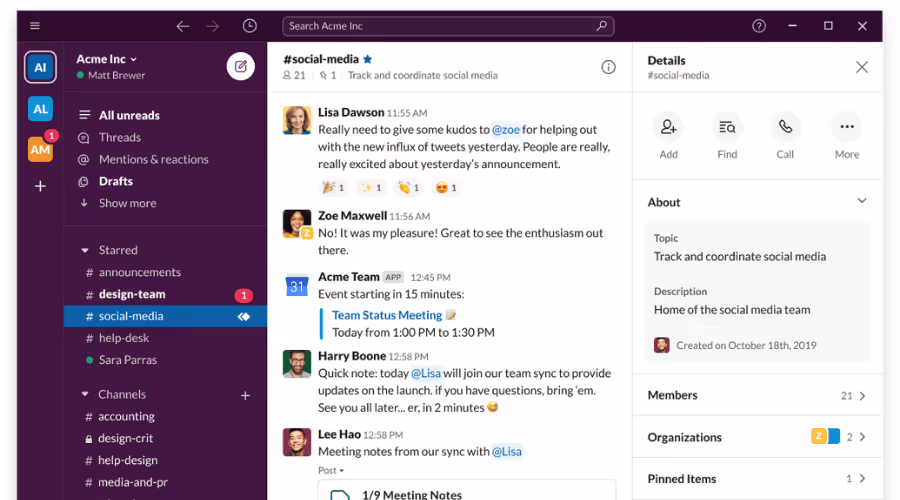Click Show more in sidebar
The image size is (900, 500).
(127, 203)
